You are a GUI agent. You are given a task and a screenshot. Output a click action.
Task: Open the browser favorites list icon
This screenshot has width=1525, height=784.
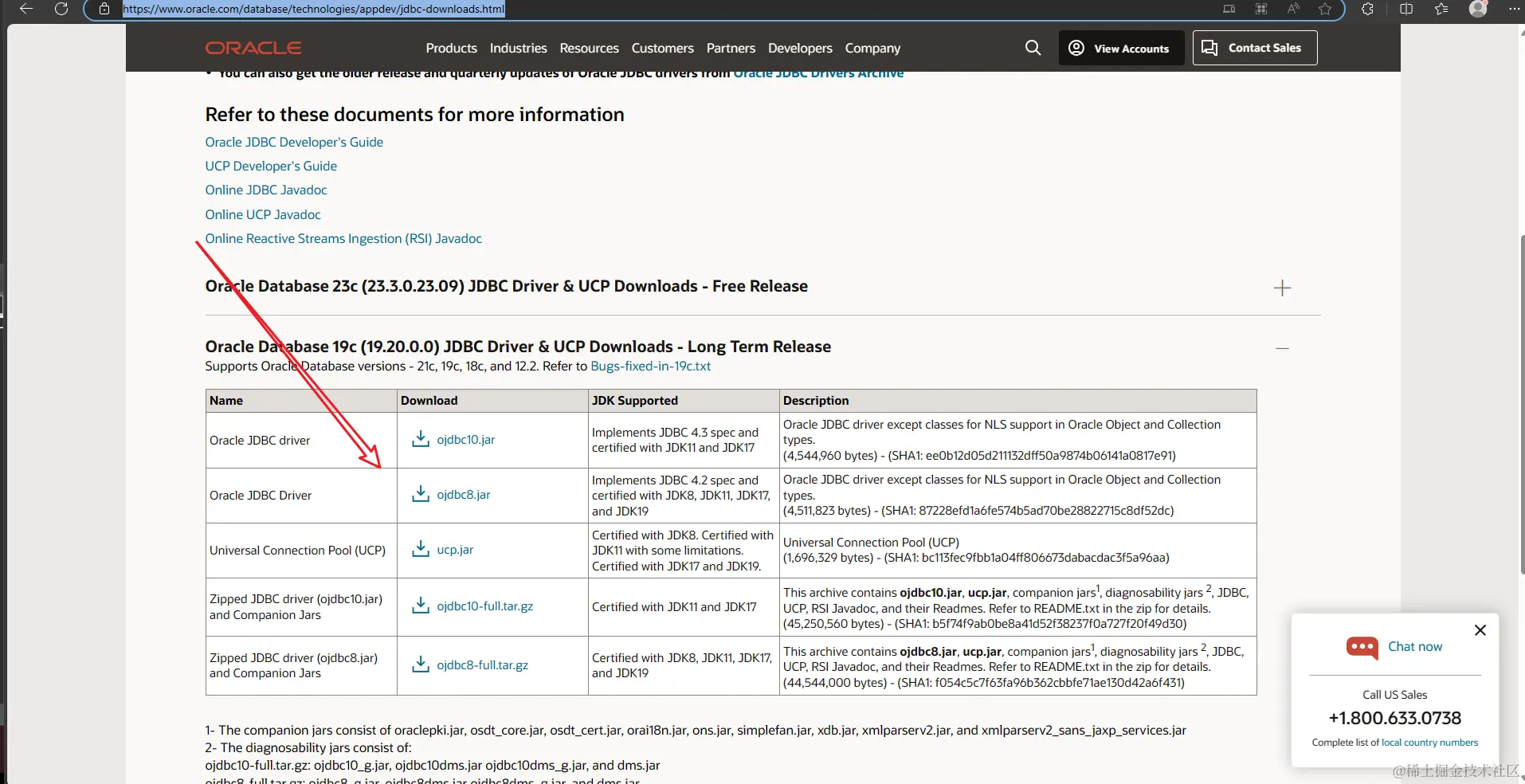coord(1441,9)
